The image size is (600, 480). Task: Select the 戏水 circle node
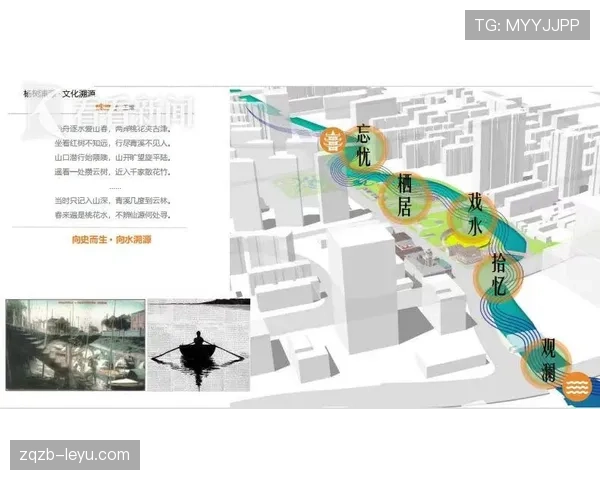coord(474,215)
